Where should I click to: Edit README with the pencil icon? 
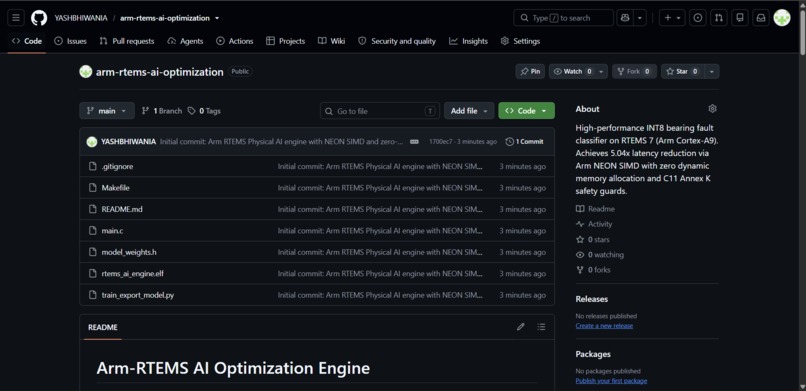point(521,327)
